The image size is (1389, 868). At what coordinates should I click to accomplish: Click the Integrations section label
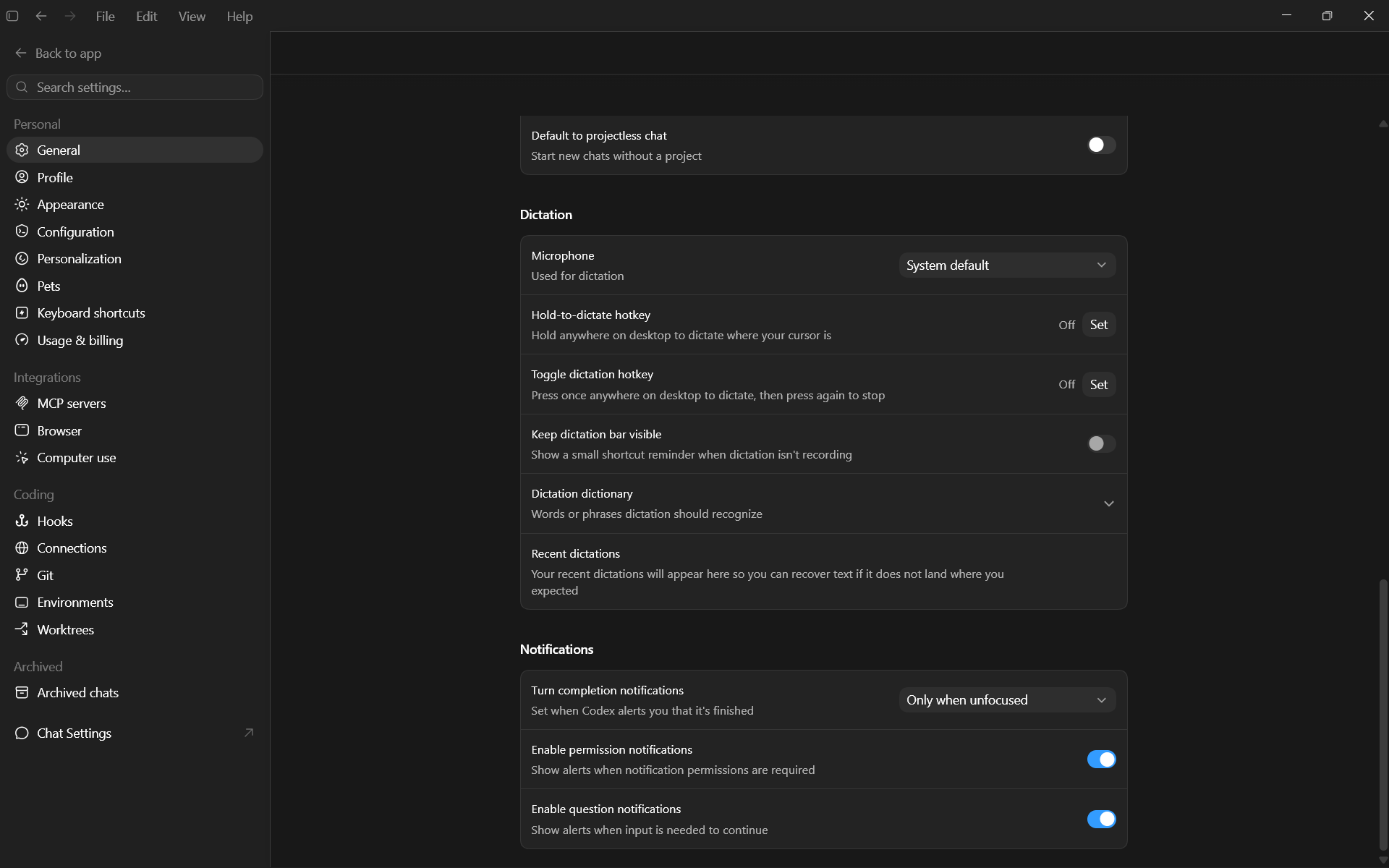[x=47, y=378]
